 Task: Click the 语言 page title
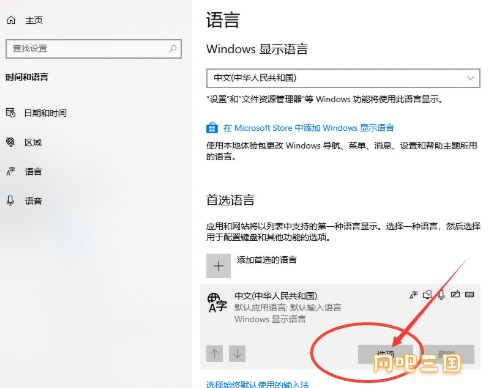tap(223, 20)
